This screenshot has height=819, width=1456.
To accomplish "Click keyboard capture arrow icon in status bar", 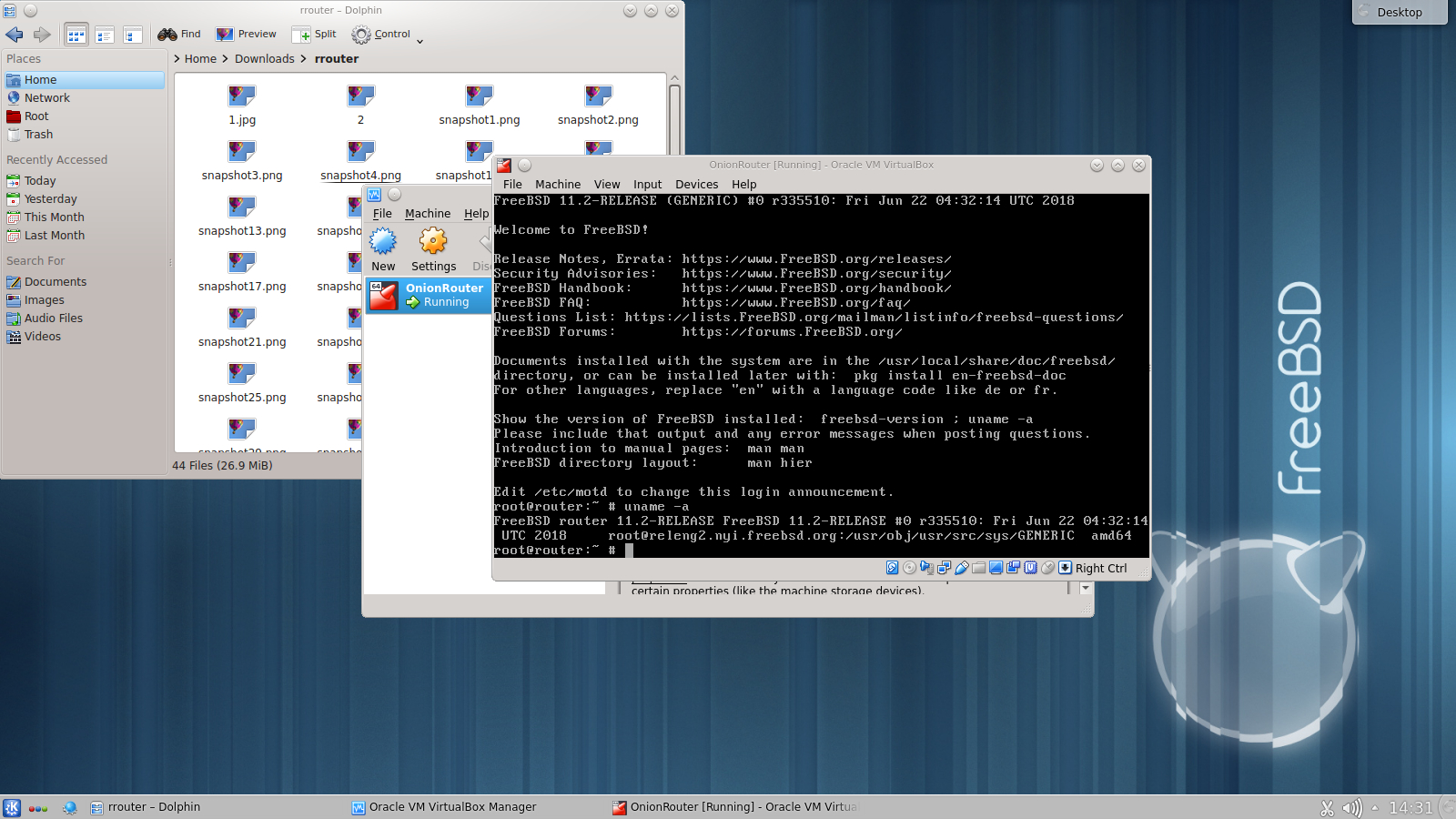I will pos(1066,568).
